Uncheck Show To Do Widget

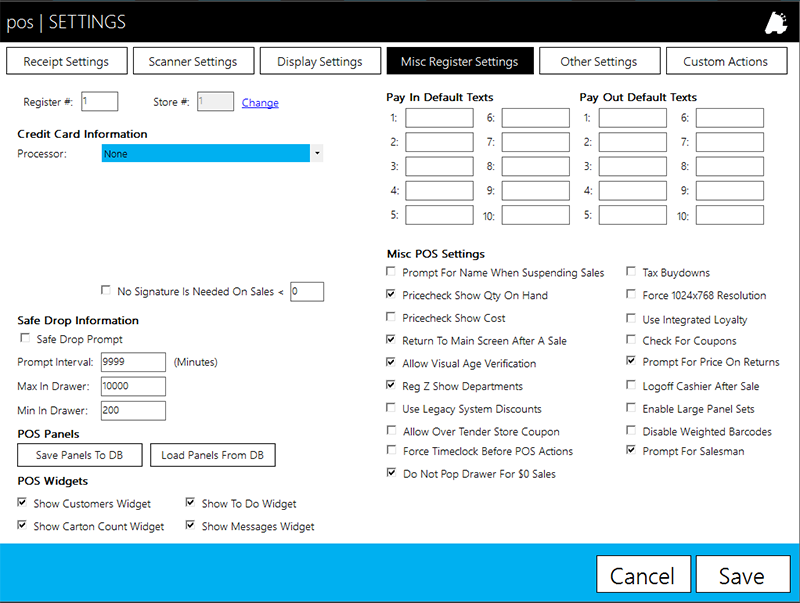(x=190, y=502)
